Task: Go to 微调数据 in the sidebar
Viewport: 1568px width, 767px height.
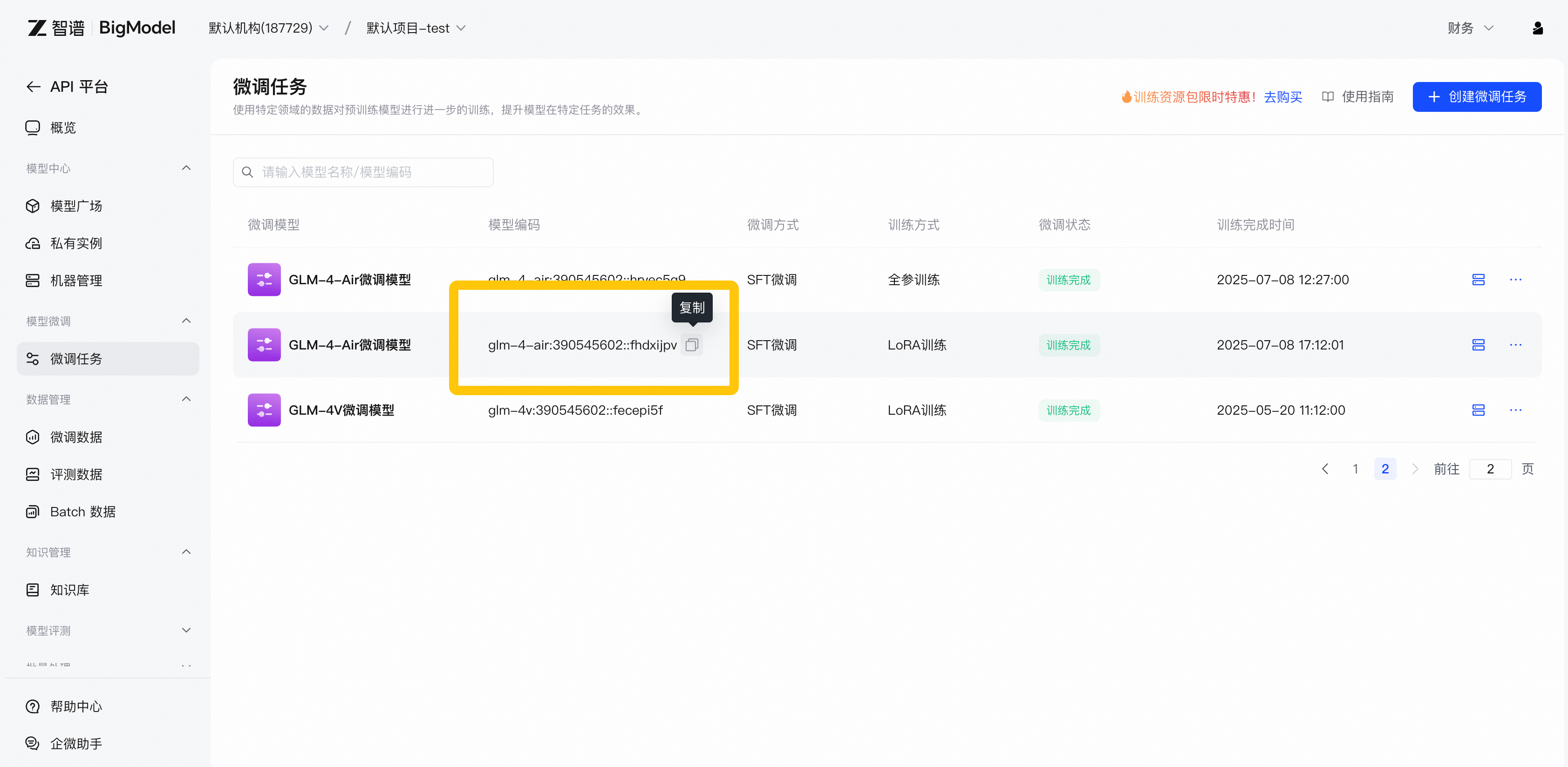Action: pyautogui.click(x=76, y=437)
